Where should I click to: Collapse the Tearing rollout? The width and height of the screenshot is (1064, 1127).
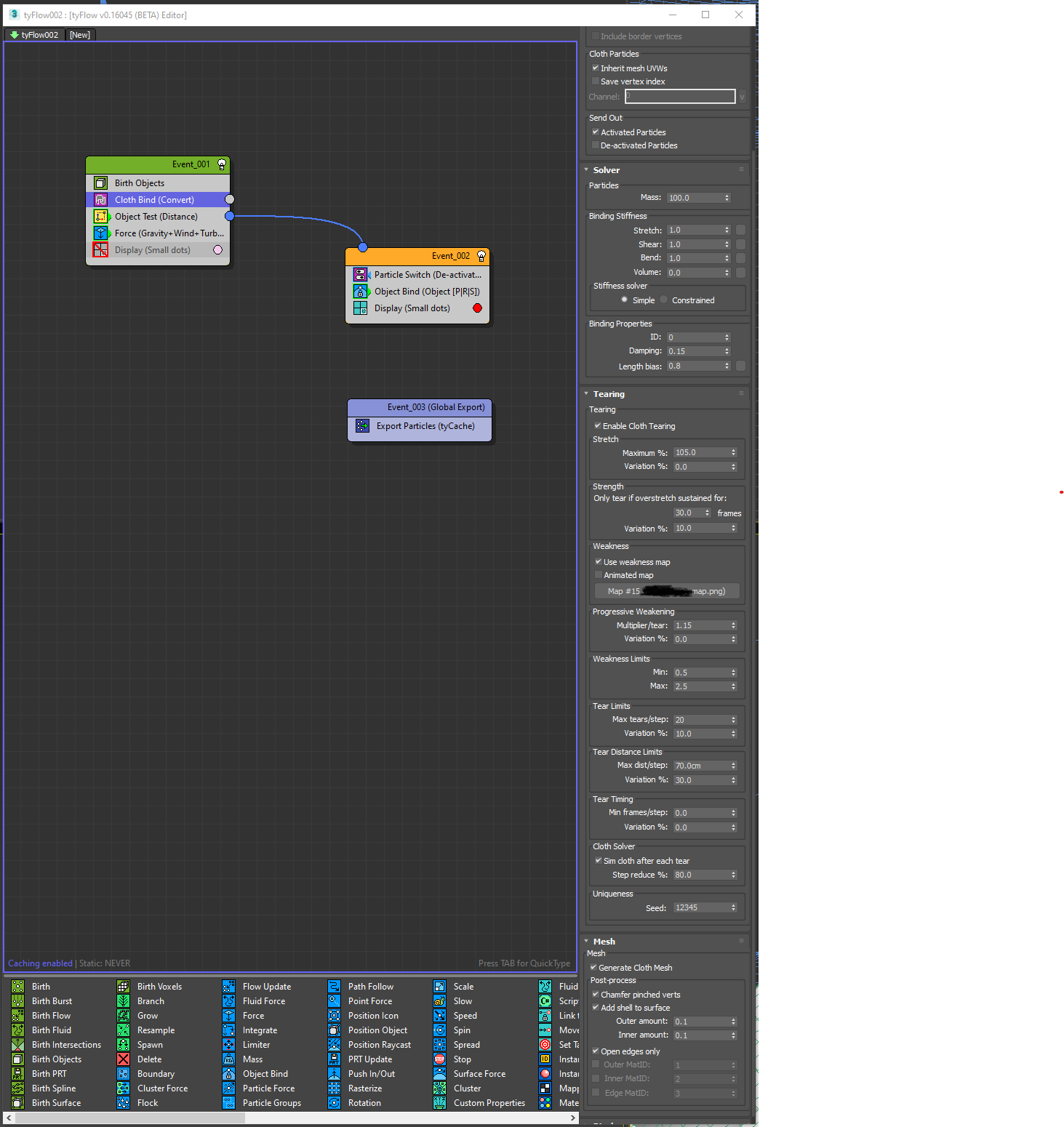click(587, 394)
